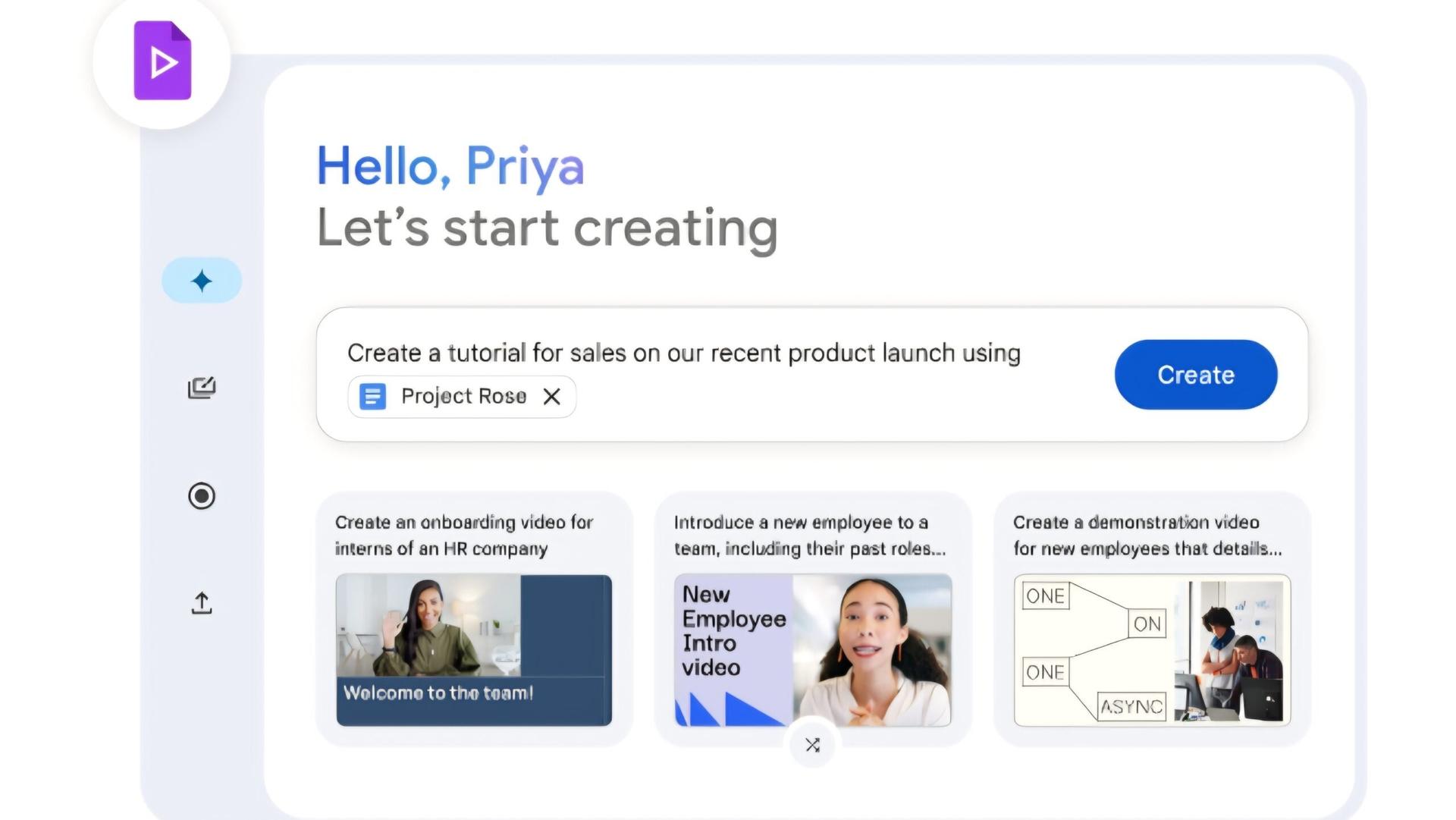Shuffle suggestions using the crossed-arrows icon
This screenshot has width=1456, height=820.
811,745
